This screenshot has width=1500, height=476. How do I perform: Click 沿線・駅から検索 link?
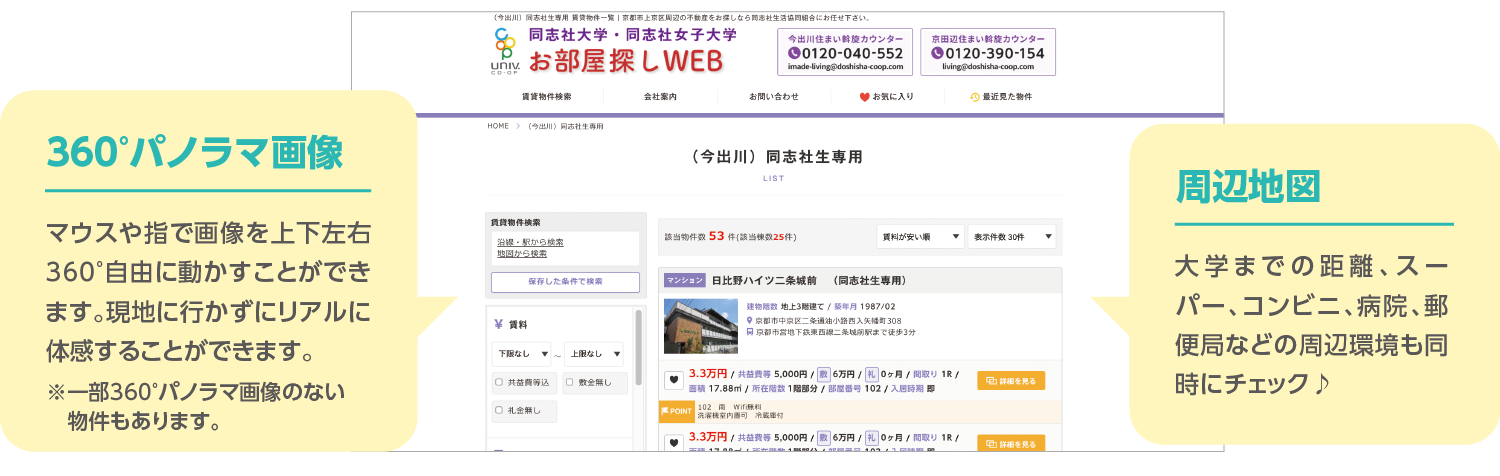pyautogui.click(x=530, y=242)
